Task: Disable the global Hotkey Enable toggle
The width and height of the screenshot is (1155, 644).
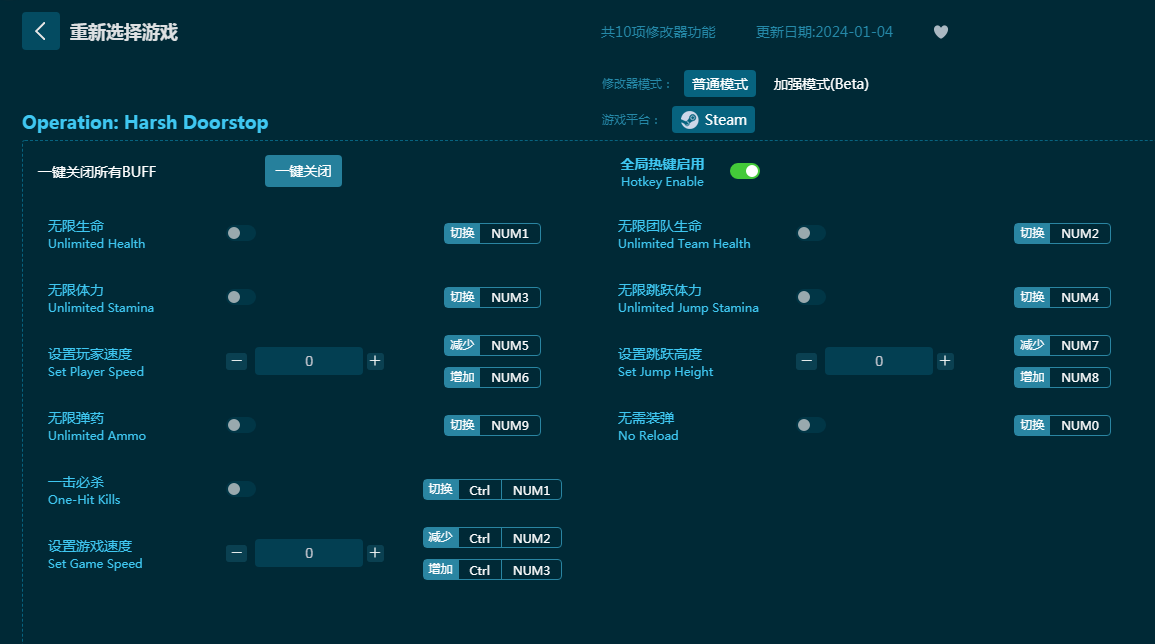Action: coord(744,171)
